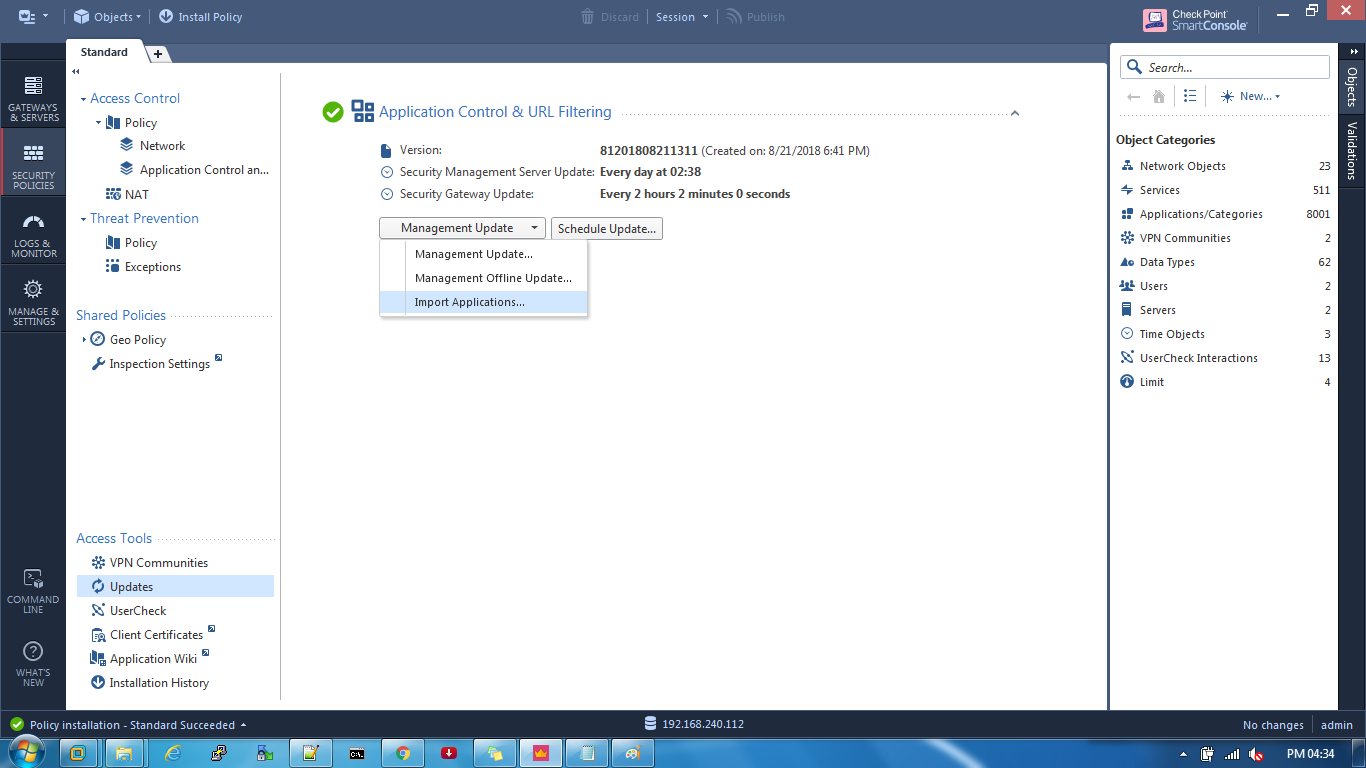Open Threat Prevention Exceptions
Image resolution: width=1366 pixels, height=768 pixels.
[143, 267]
